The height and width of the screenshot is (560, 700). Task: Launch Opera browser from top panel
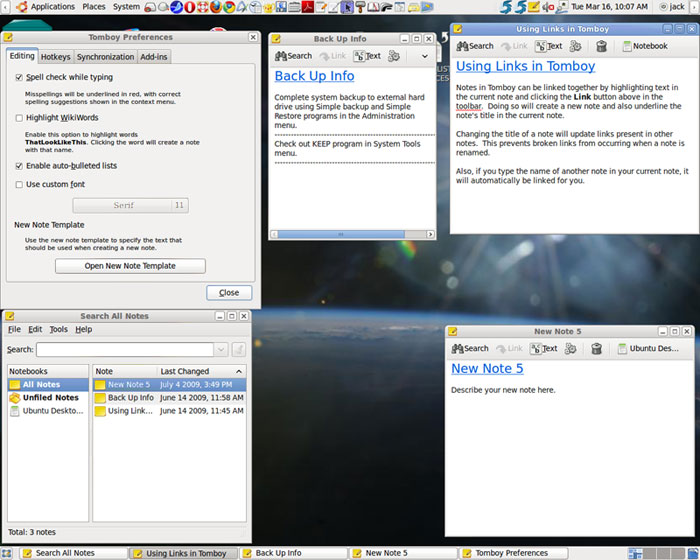point(190,7)
